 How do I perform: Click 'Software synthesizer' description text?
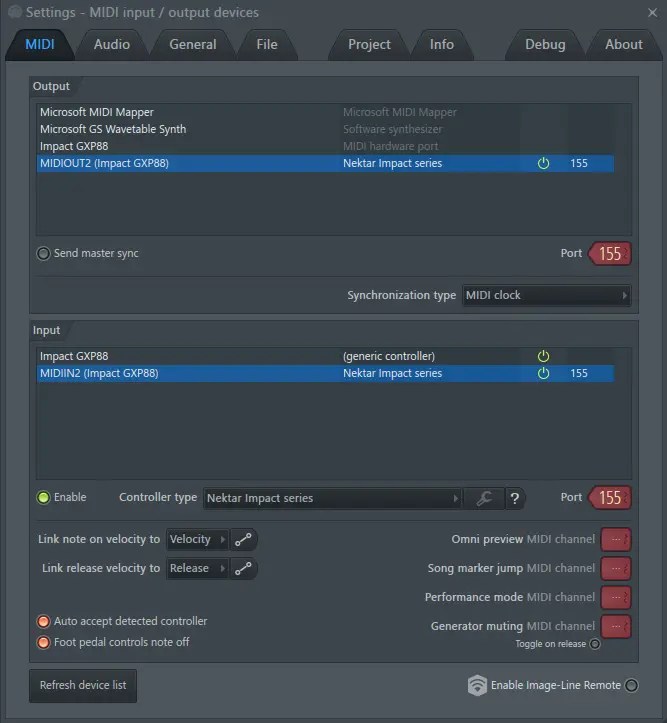[x=392, y=129]
